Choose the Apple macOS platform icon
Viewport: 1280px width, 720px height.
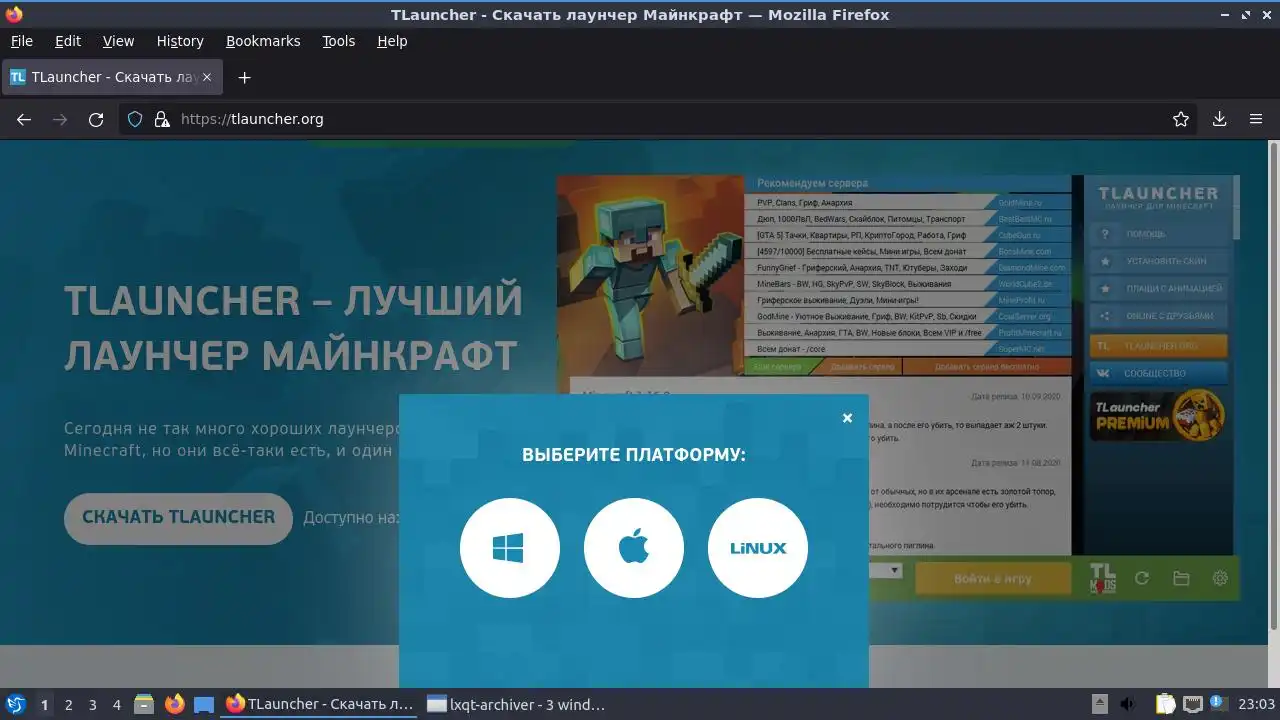pyautogui.click(x=634, y=548)
